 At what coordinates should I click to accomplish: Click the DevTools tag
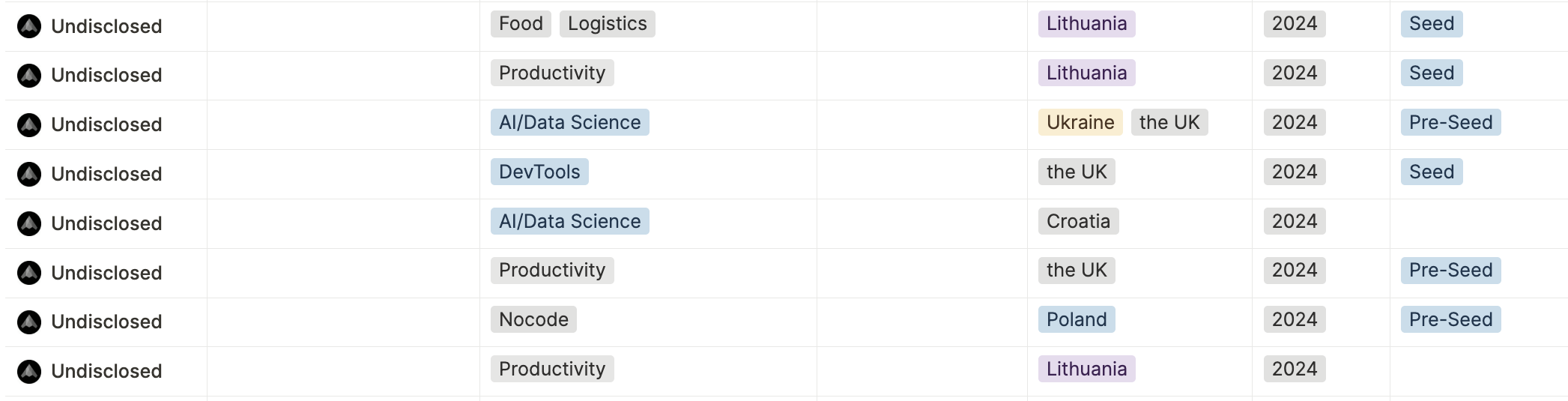click(x=539, y=172)
